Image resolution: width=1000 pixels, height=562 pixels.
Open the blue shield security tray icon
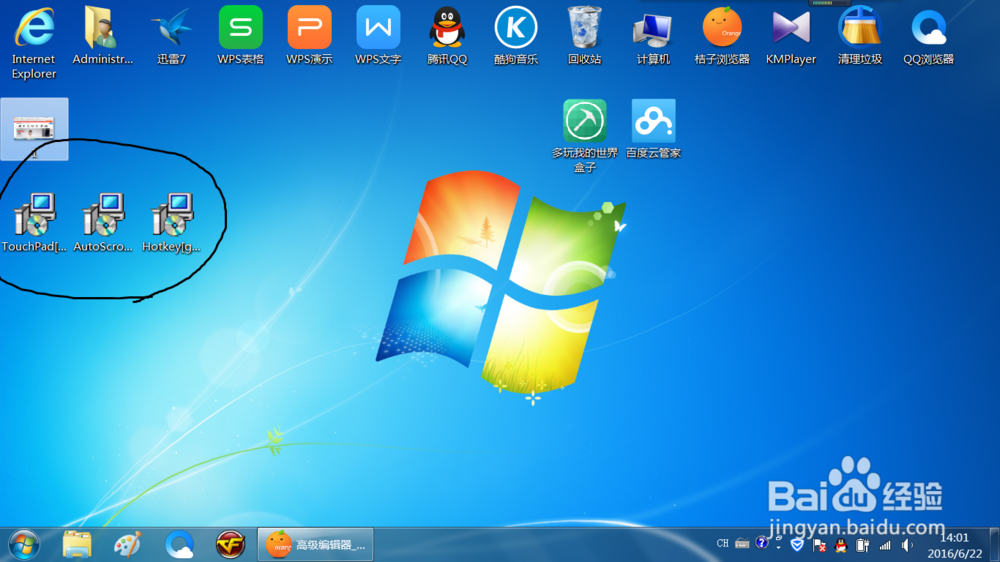click(797, 545)
